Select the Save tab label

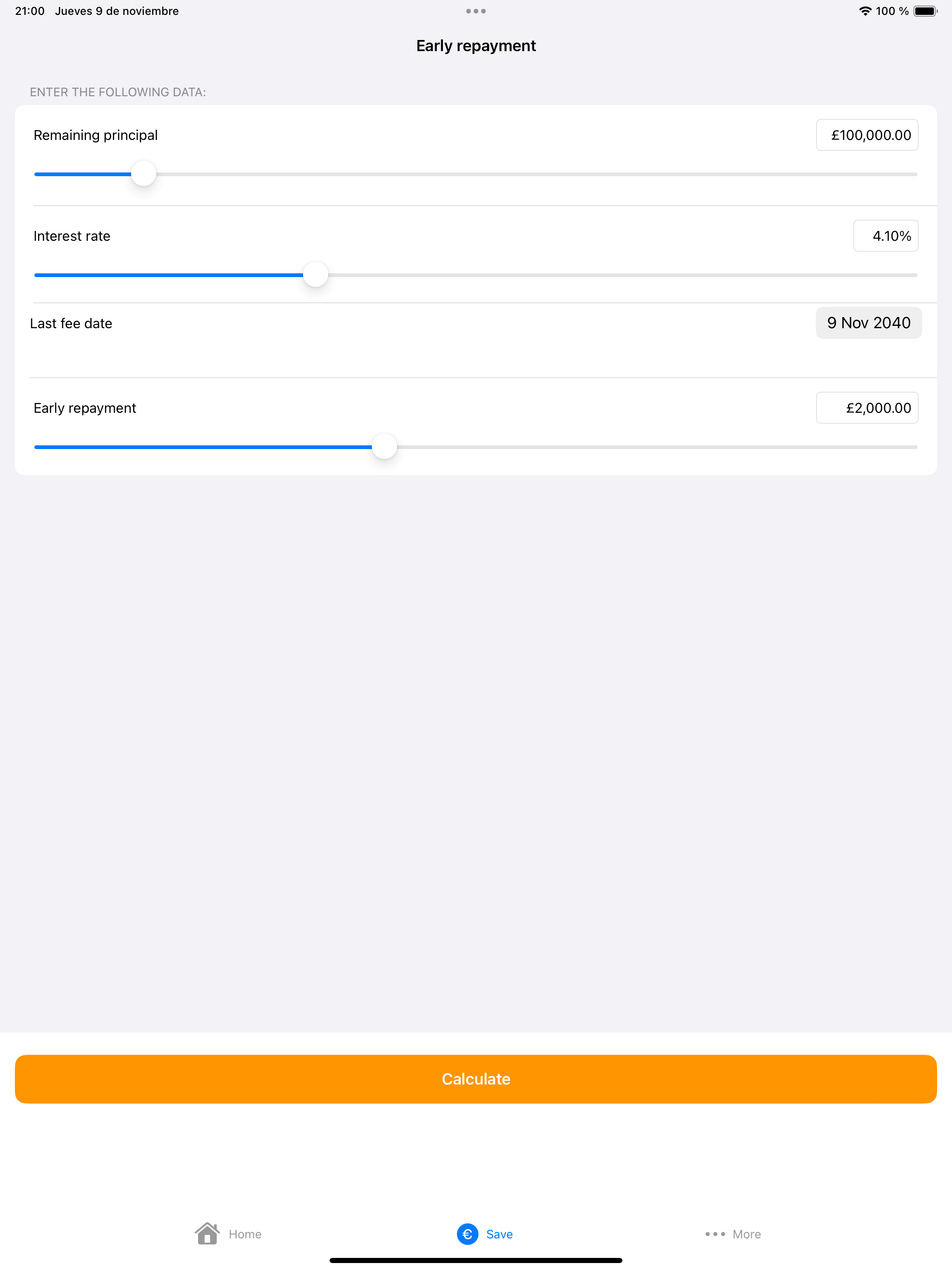pyautogui.click(x=500, y=1234)
